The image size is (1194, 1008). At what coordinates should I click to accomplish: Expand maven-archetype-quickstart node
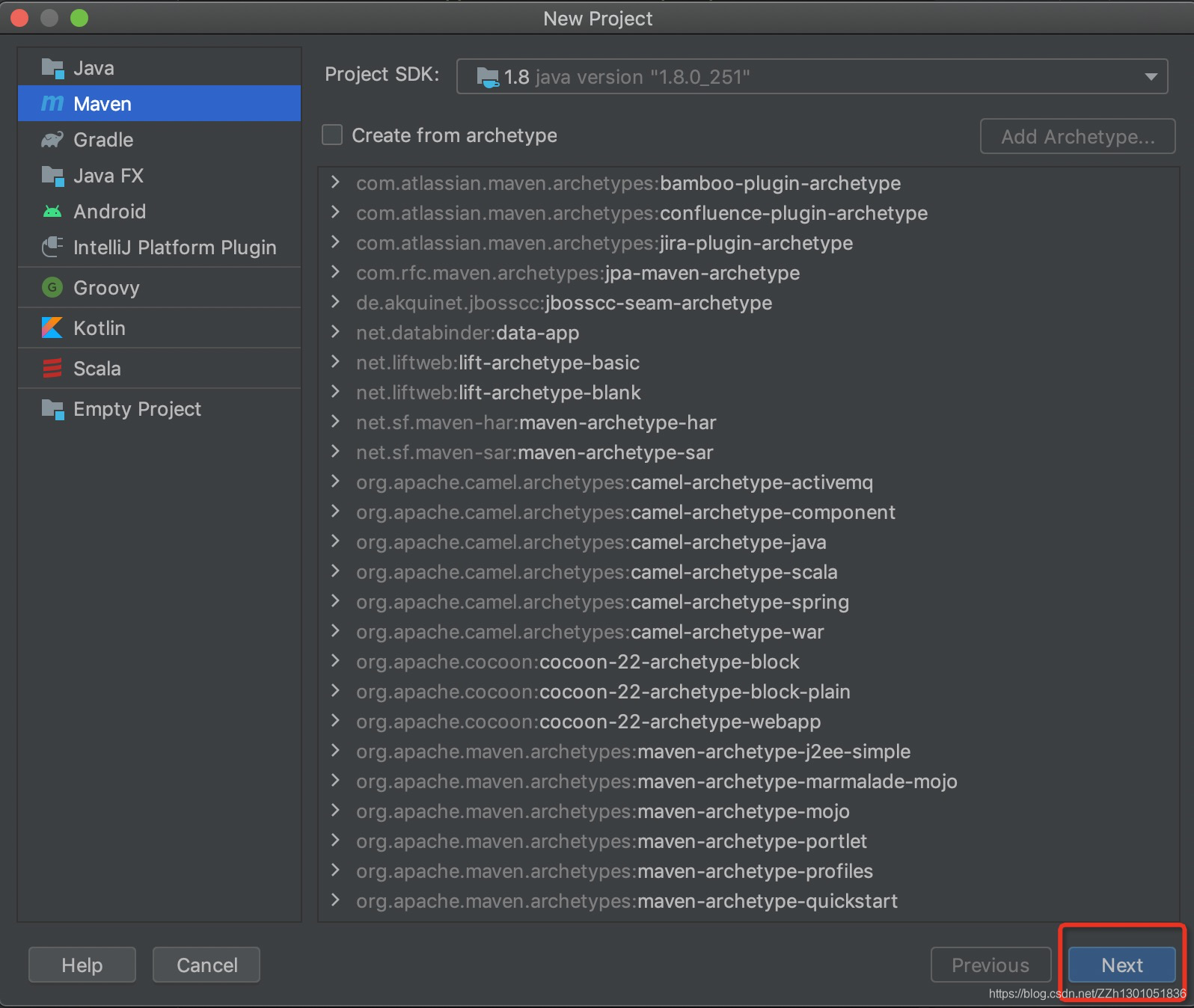(x=335, y=900)
